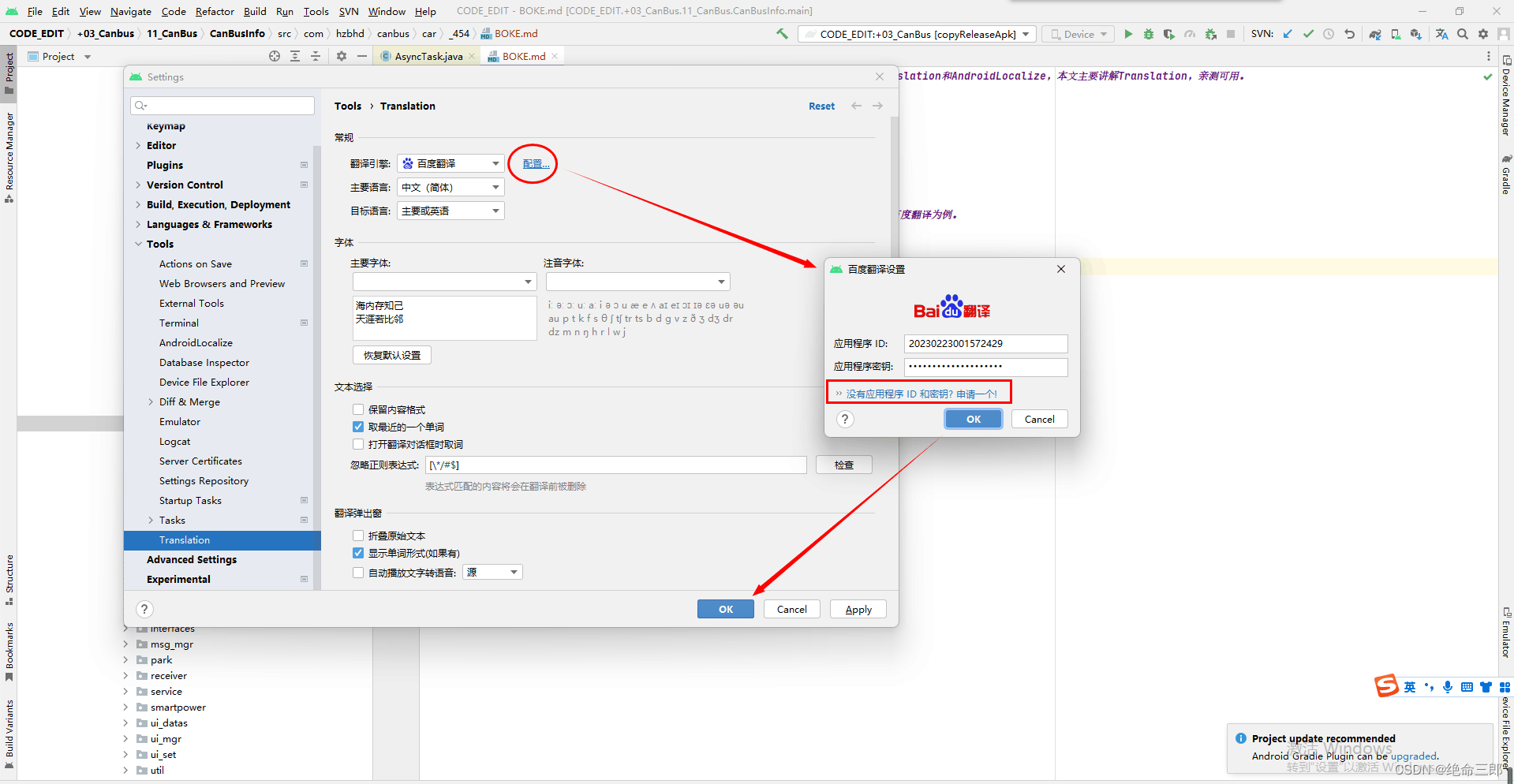Viewport: 1514px width, 784px height.
Task: Click help icon at Settings dialog bottom
Action: coord(144,609)
